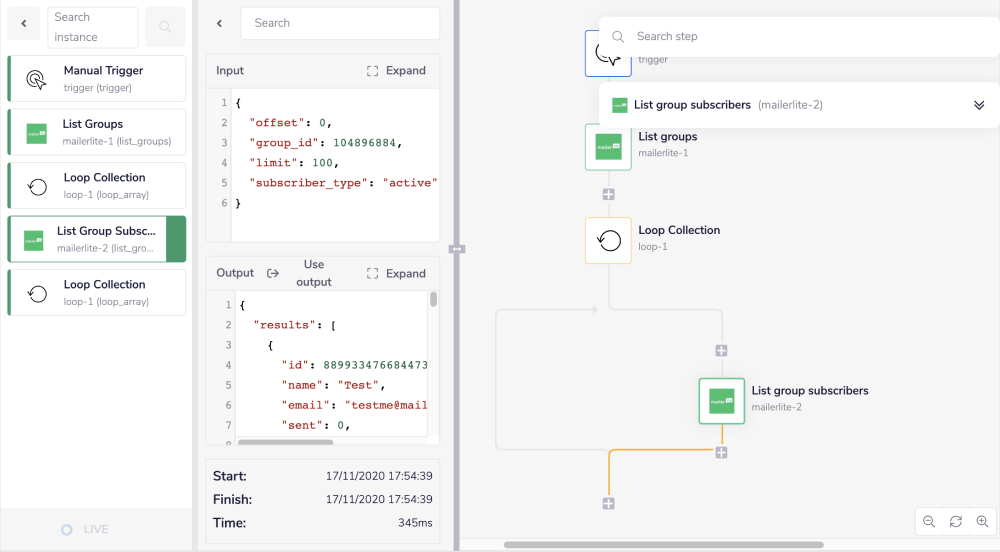Viewport: 1000px width, 552px height.
Task: Select the List groups MailerLite node
Action: [x=608, y=147]
